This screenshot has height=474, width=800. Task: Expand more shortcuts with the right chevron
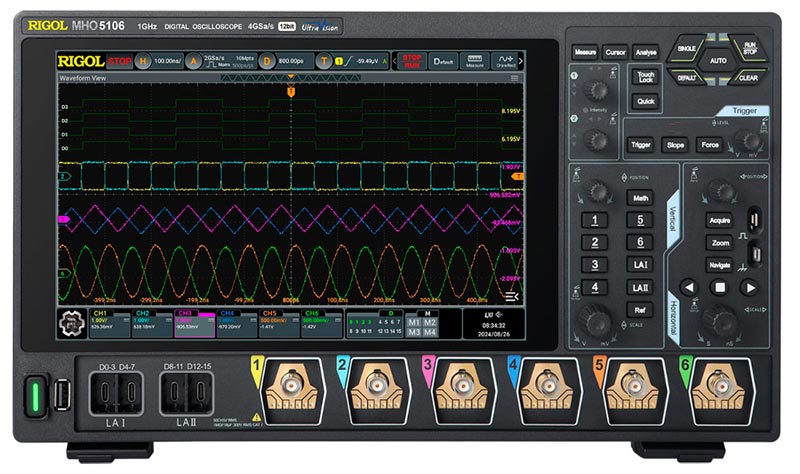(x=521, y=61)
